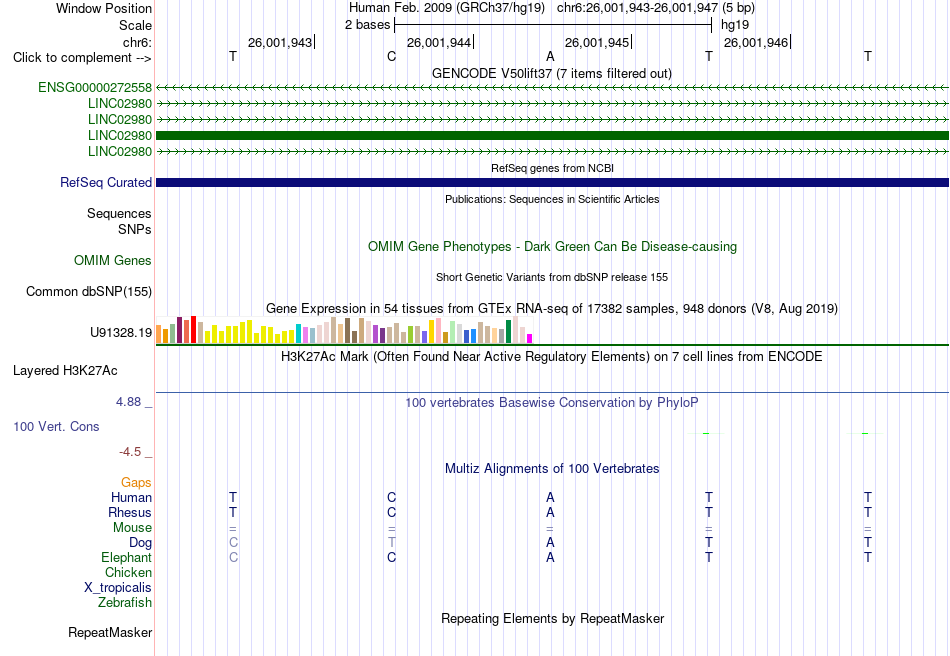Click the 100 Vert. Cons label
This screenshot has width=950, height=656.
point(56,426)
